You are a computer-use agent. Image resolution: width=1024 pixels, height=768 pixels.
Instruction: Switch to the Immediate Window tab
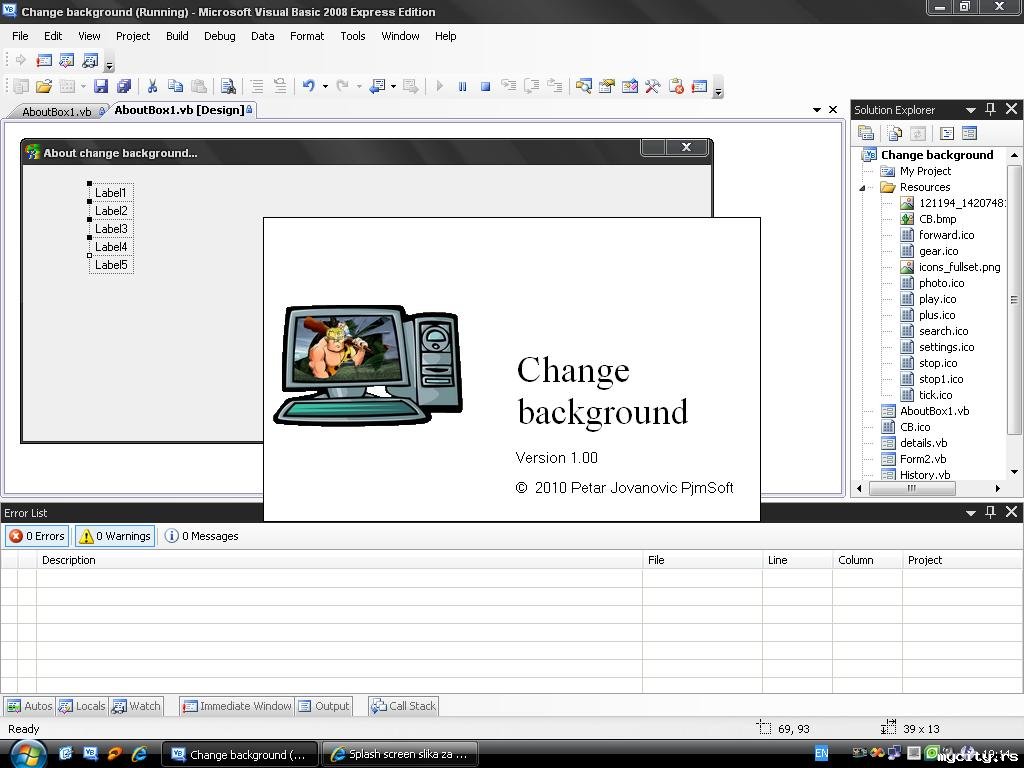point(237,706)
